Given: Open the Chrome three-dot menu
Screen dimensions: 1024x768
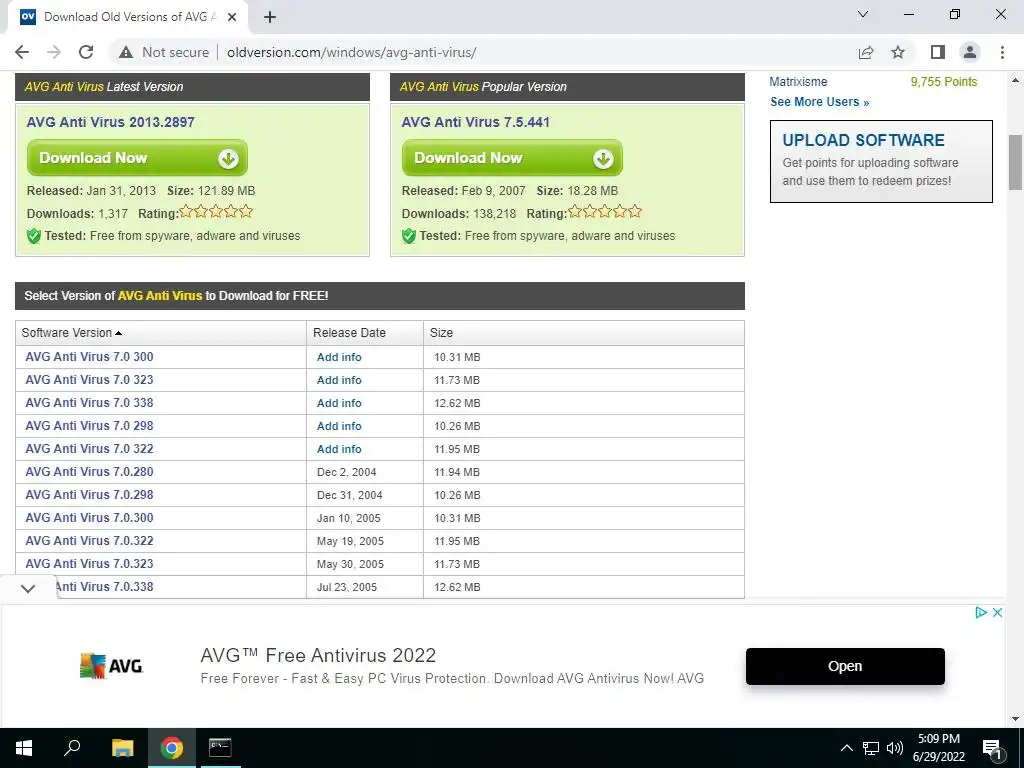Looking at the screenshot, I should coord(1002,52).
